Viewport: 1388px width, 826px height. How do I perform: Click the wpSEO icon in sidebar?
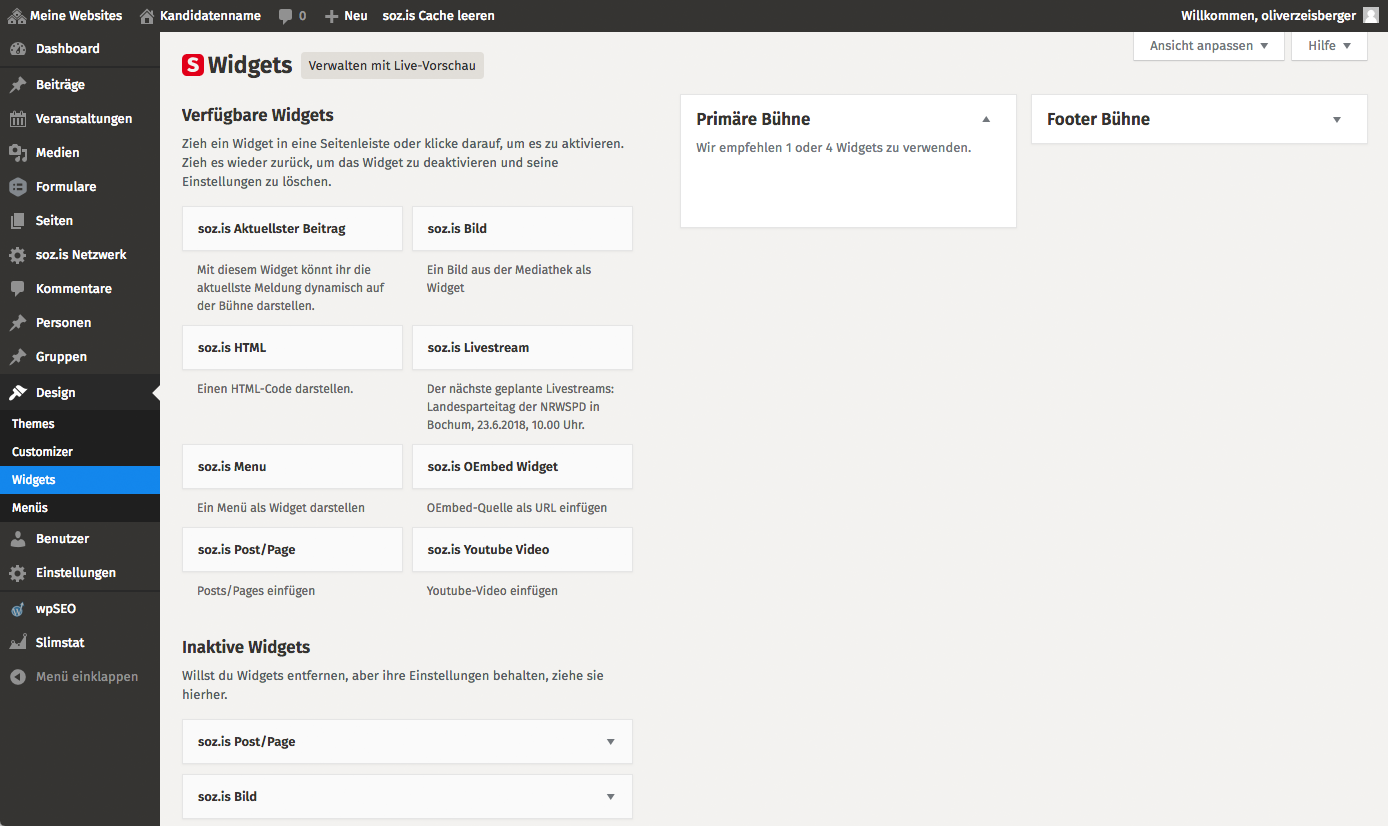tap(18, 609)
